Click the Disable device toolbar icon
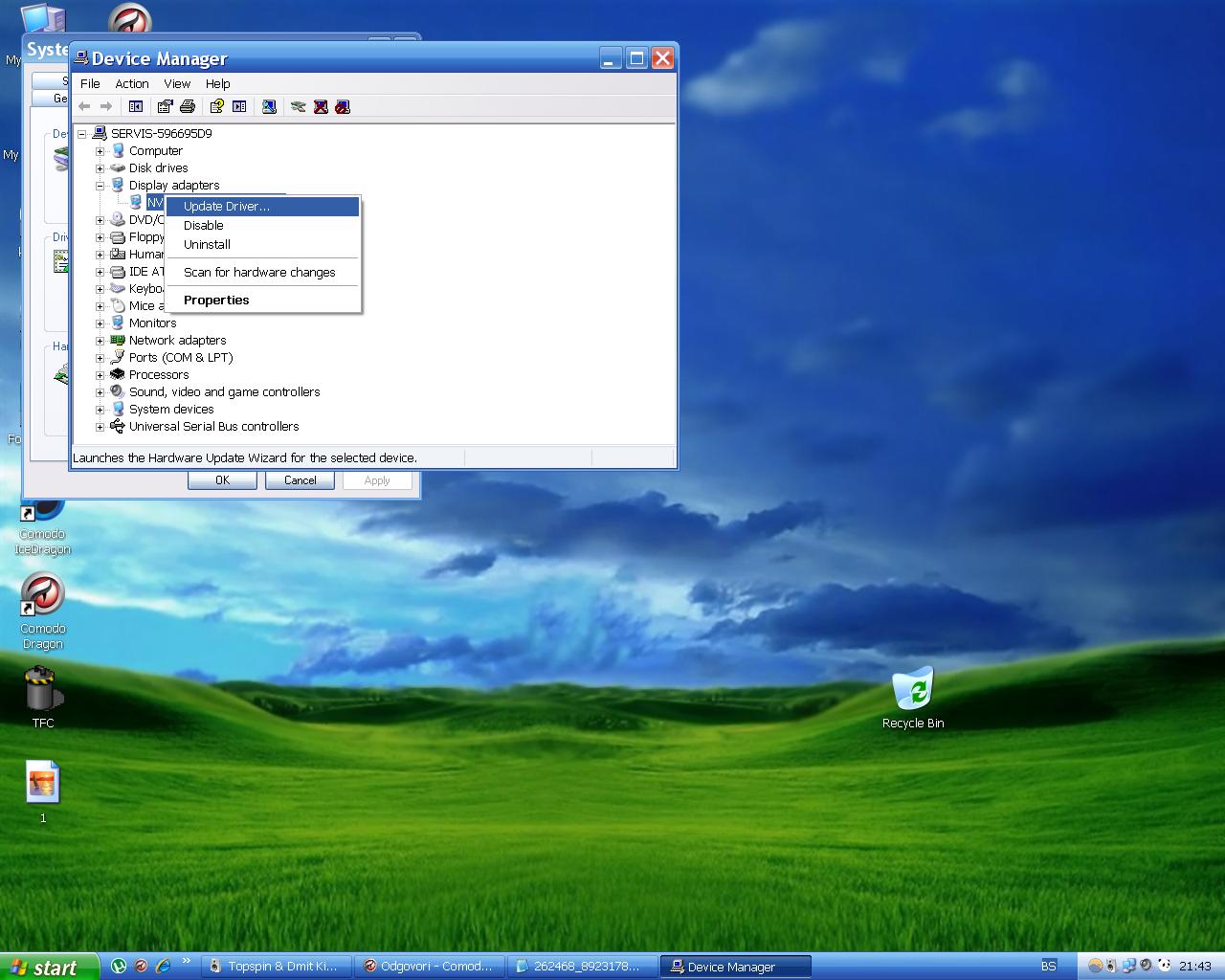 click(343, 106)
